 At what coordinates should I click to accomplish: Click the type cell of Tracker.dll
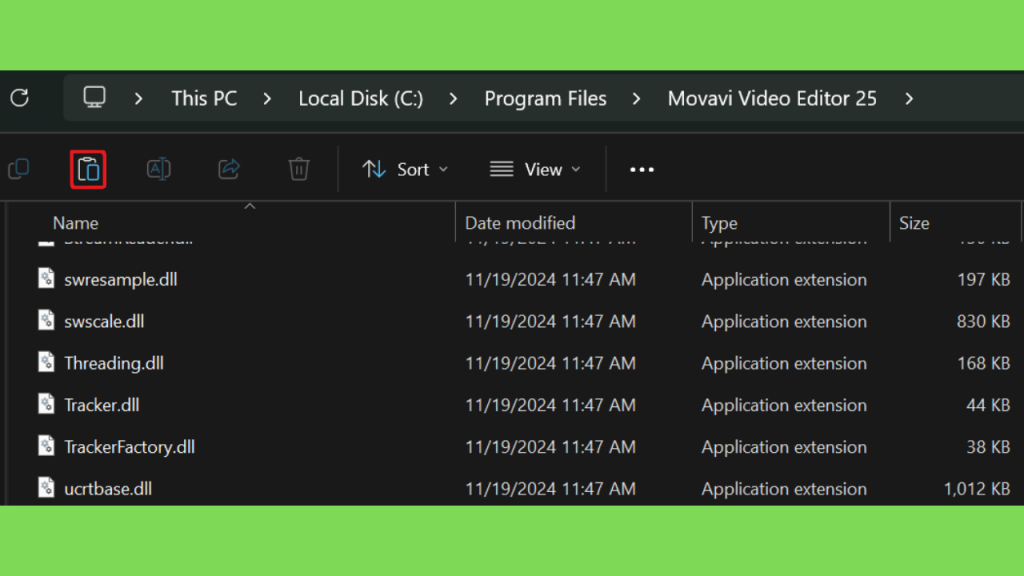point(784,405)
